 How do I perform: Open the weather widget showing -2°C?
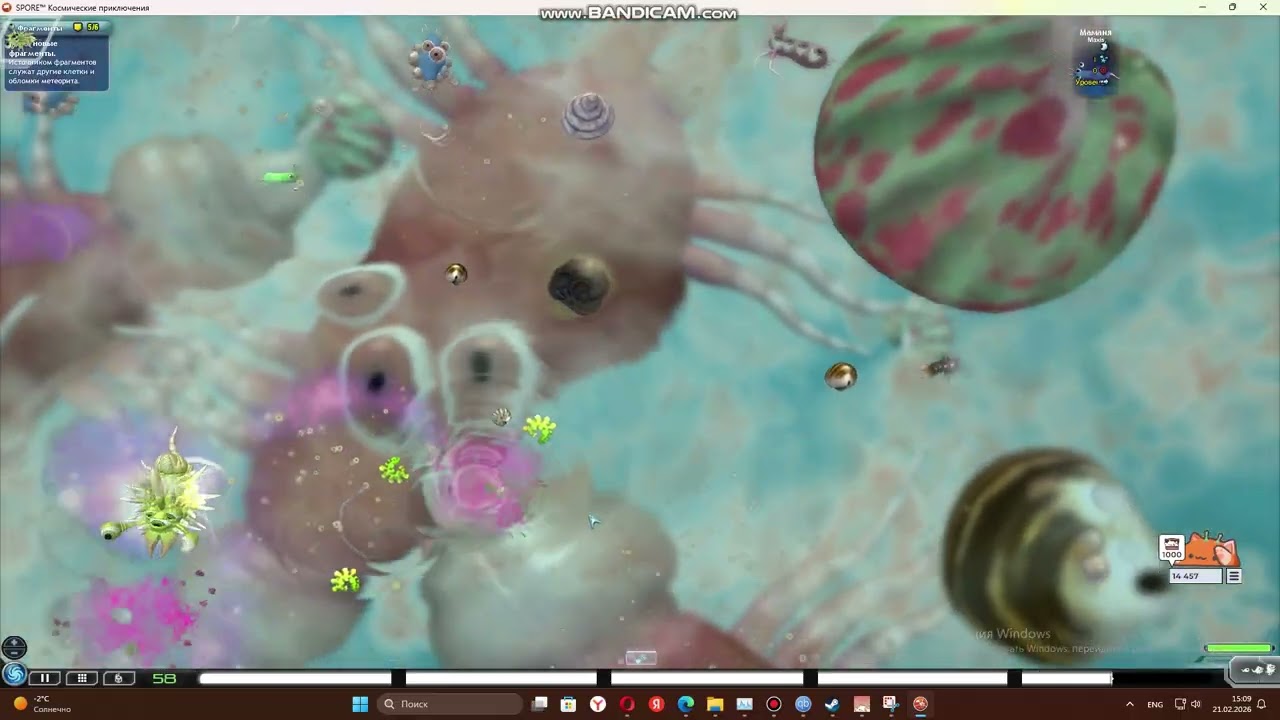pyautogui.click(x=40, y=704)
